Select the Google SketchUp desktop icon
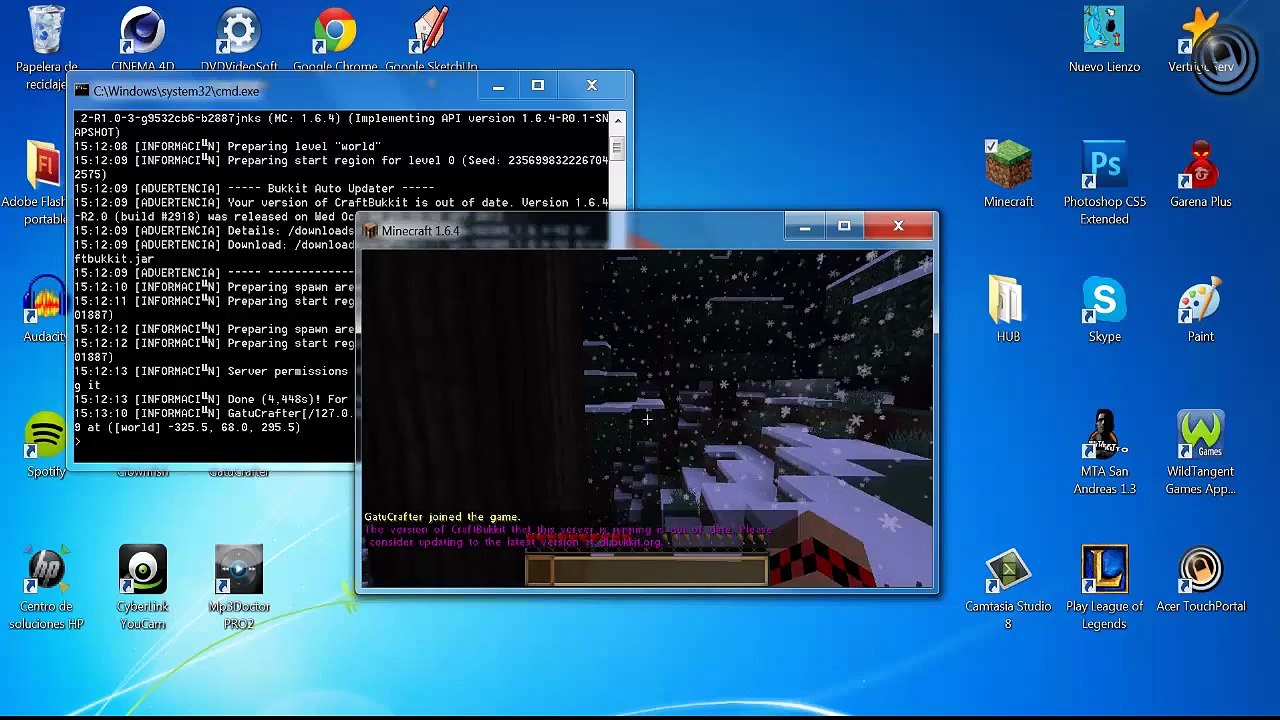Viewport: 1280px width, 720px height. click(430, 30)
